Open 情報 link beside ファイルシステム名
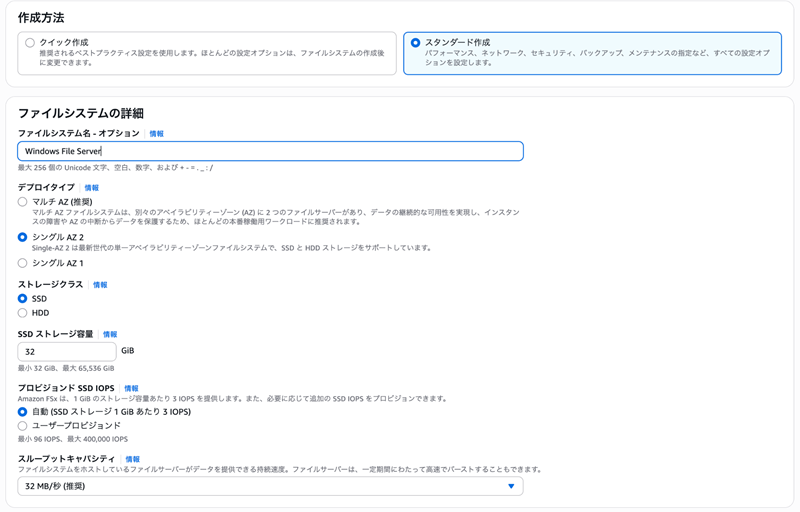Viewport: 800px width, 512px height. pos(156,134)
